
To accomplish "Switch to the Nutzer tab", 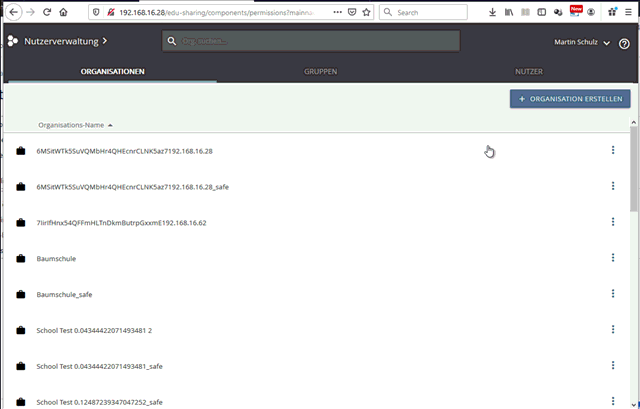I will pyautogui.click(x=529, y=73).
